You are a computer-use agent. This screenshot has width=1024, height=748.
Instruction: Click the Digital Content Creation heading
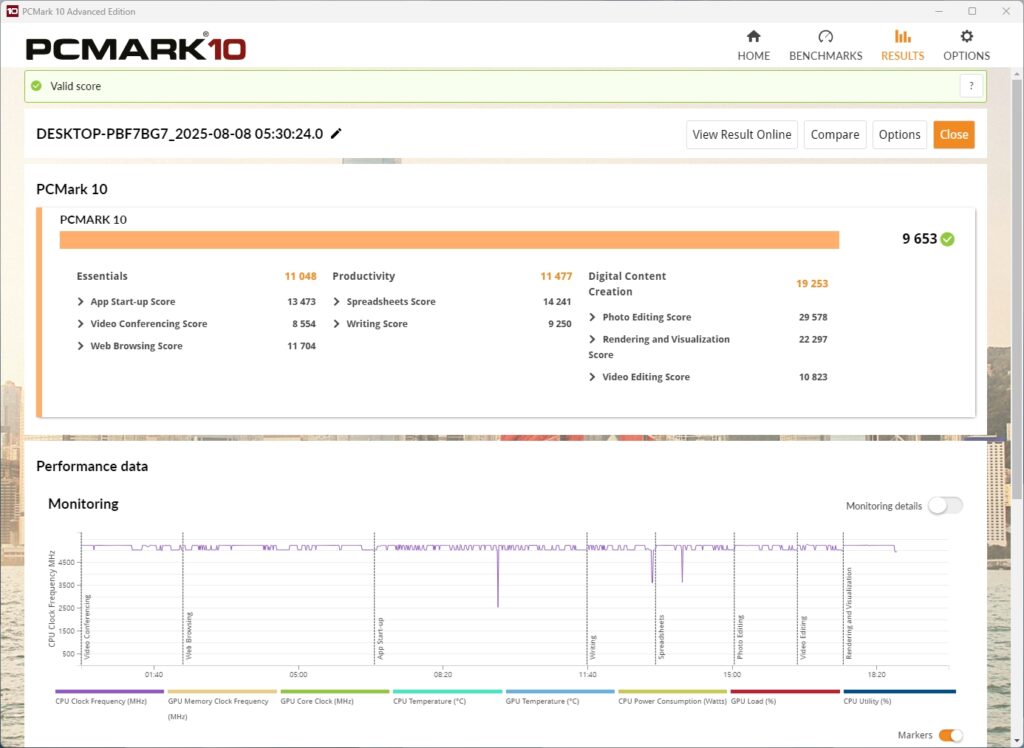pyautogui.click(x=627, y=284)
